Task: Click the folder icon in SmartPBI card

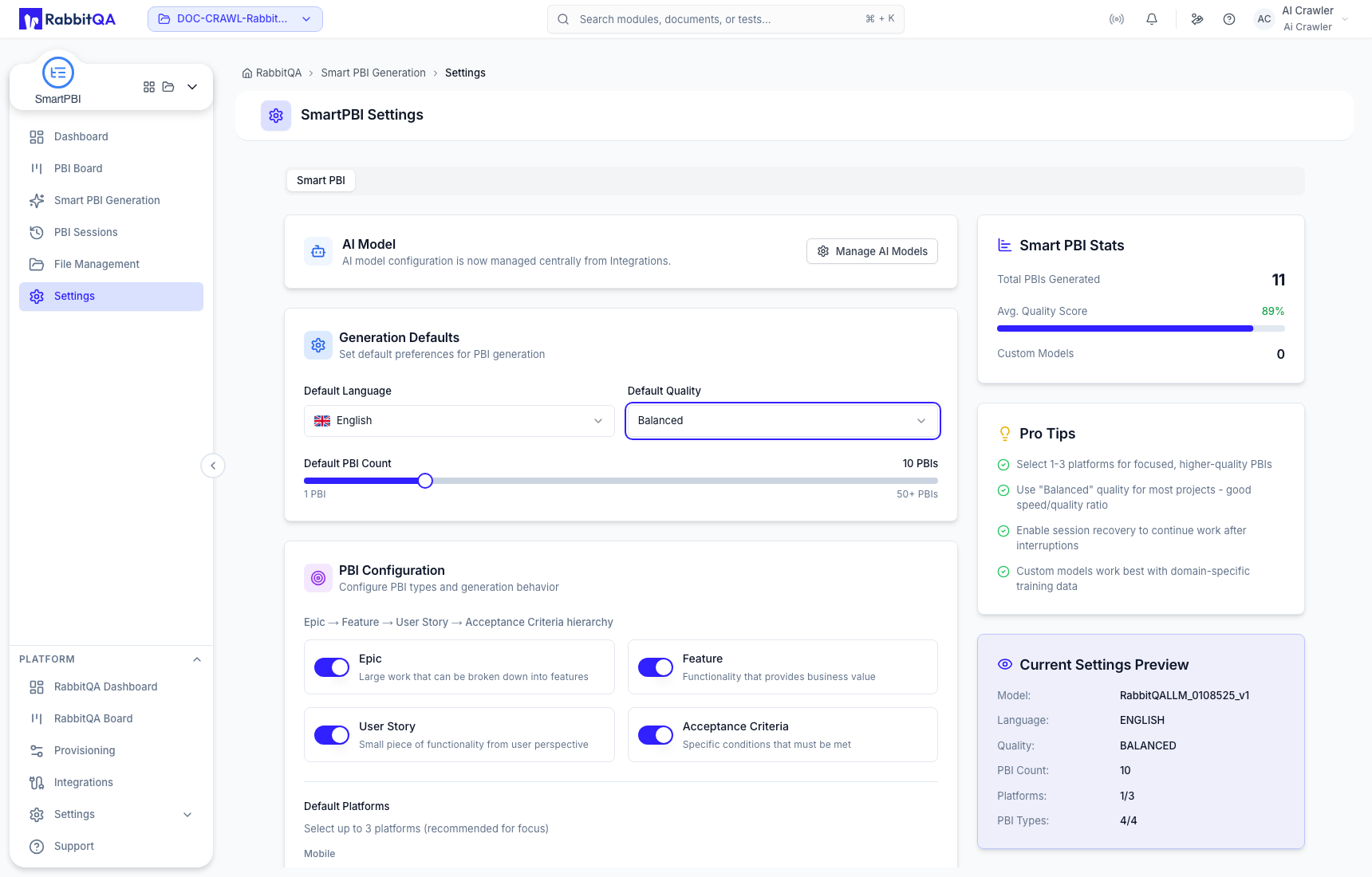Action: tap(168, 87)
